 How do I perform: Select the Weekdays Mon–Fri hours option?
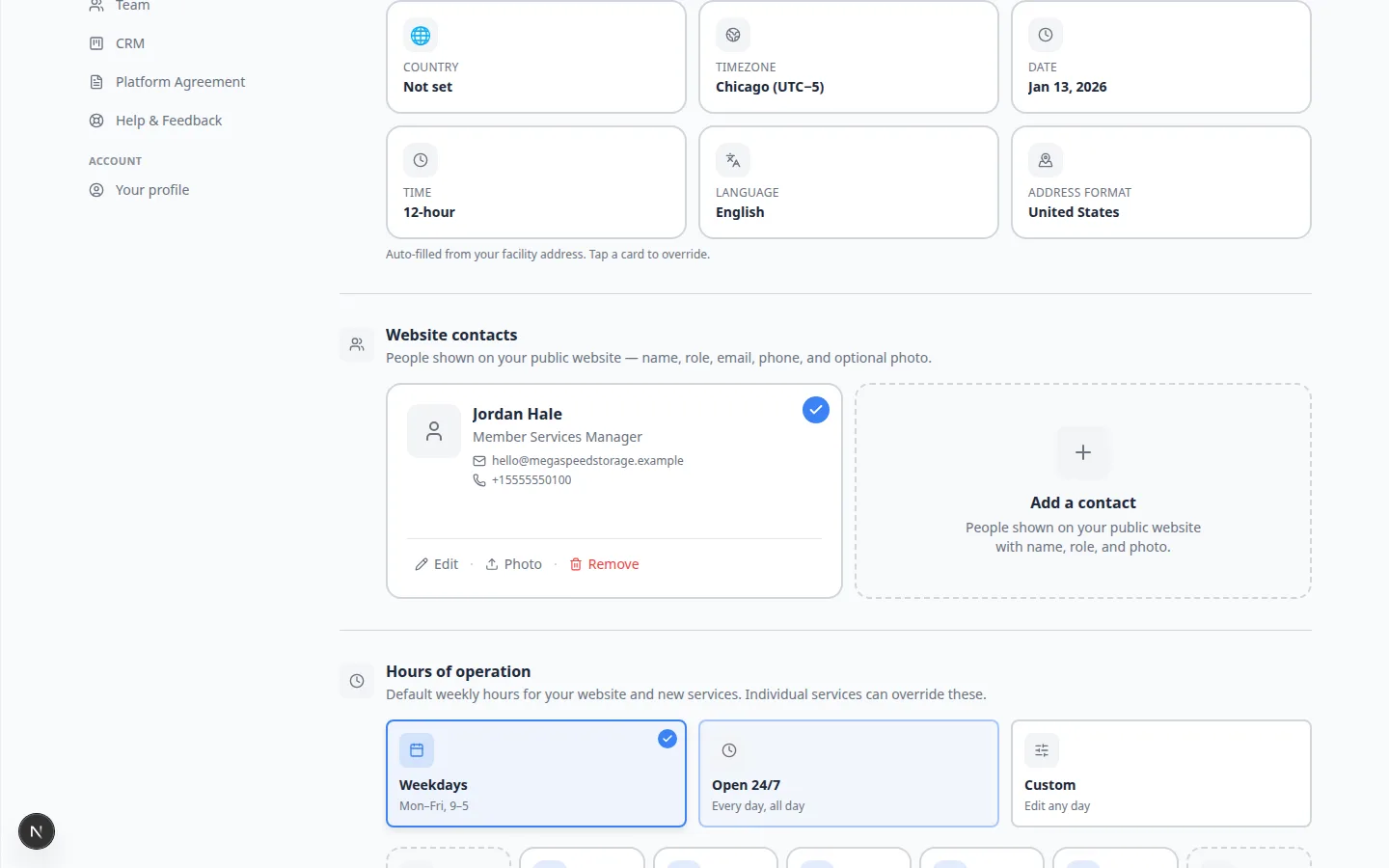(x=536, y=773)
